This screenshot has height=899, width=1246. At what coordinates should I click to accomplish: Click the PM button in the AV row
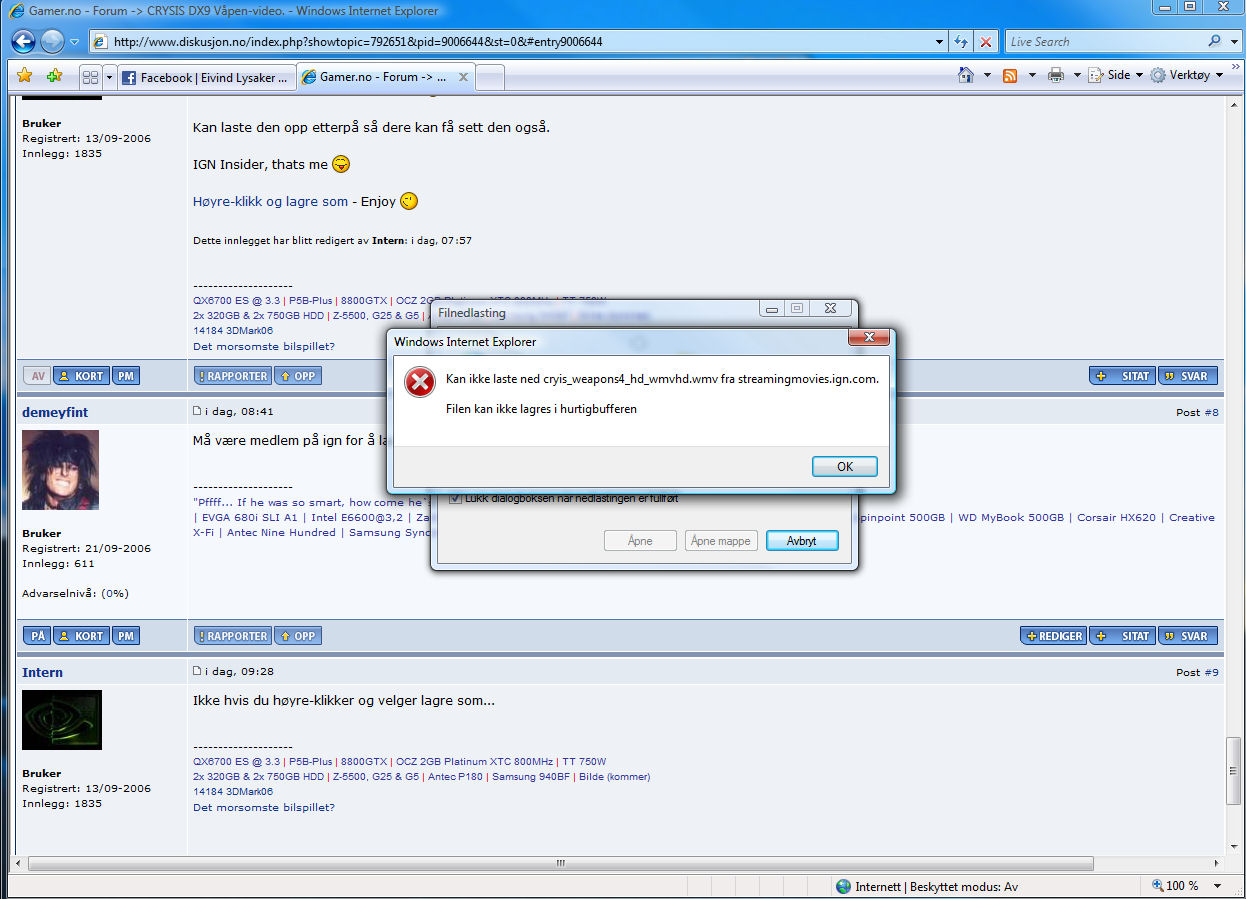click(x=125, y=376)
